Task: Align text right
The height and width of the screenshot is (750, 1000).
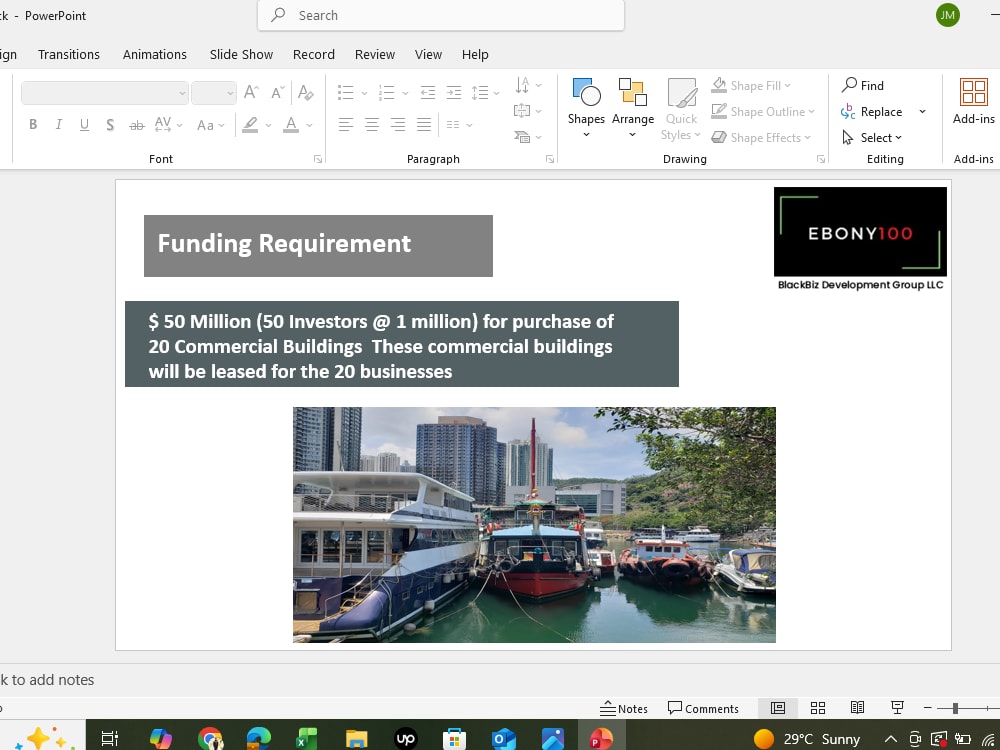Action: point(398,124)
